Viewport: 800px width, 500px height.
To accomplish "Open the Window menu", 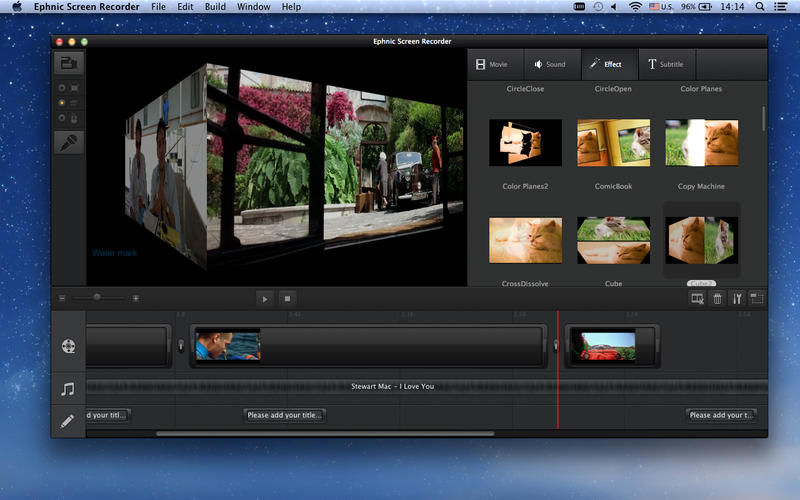I will pos(254,7).
